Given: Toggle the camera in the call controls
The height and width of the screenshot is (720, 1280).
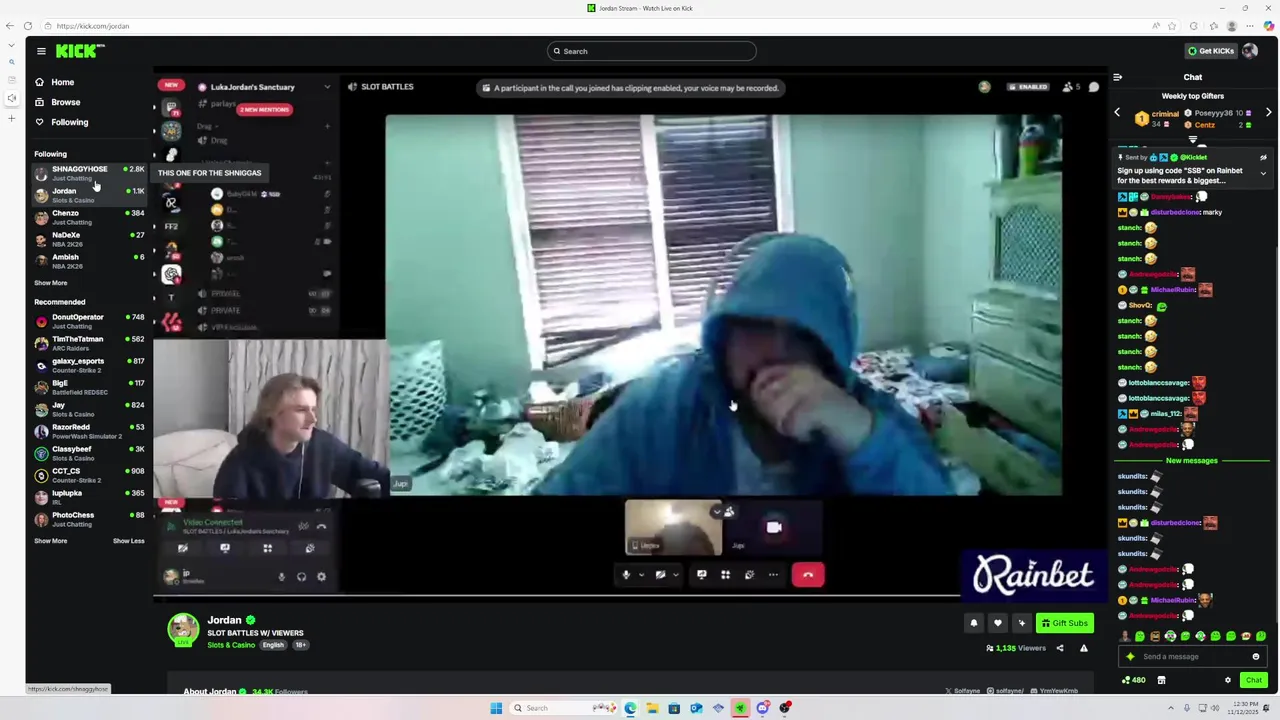Looking at the screenshot, I should tap(660, 575).
